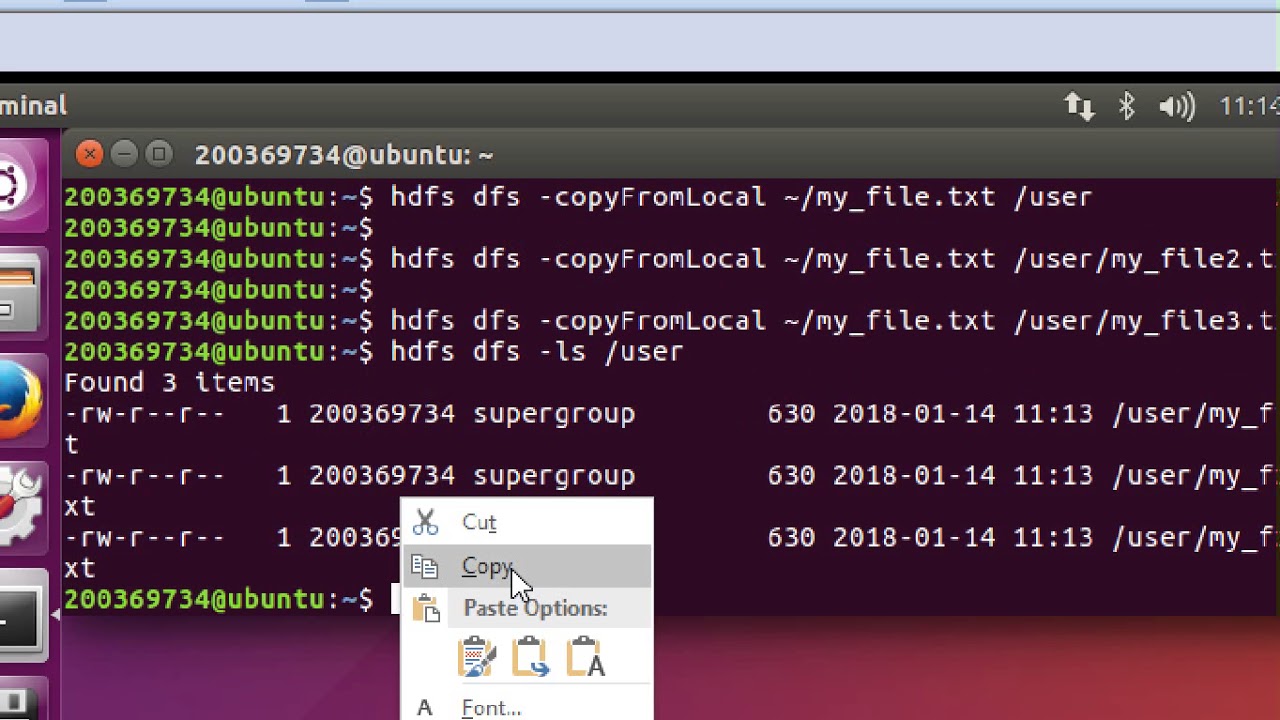Viewport: 1280px width, 720px height.
Task: Click the 'Found 3 items' output line
Action: pos(169,382)
